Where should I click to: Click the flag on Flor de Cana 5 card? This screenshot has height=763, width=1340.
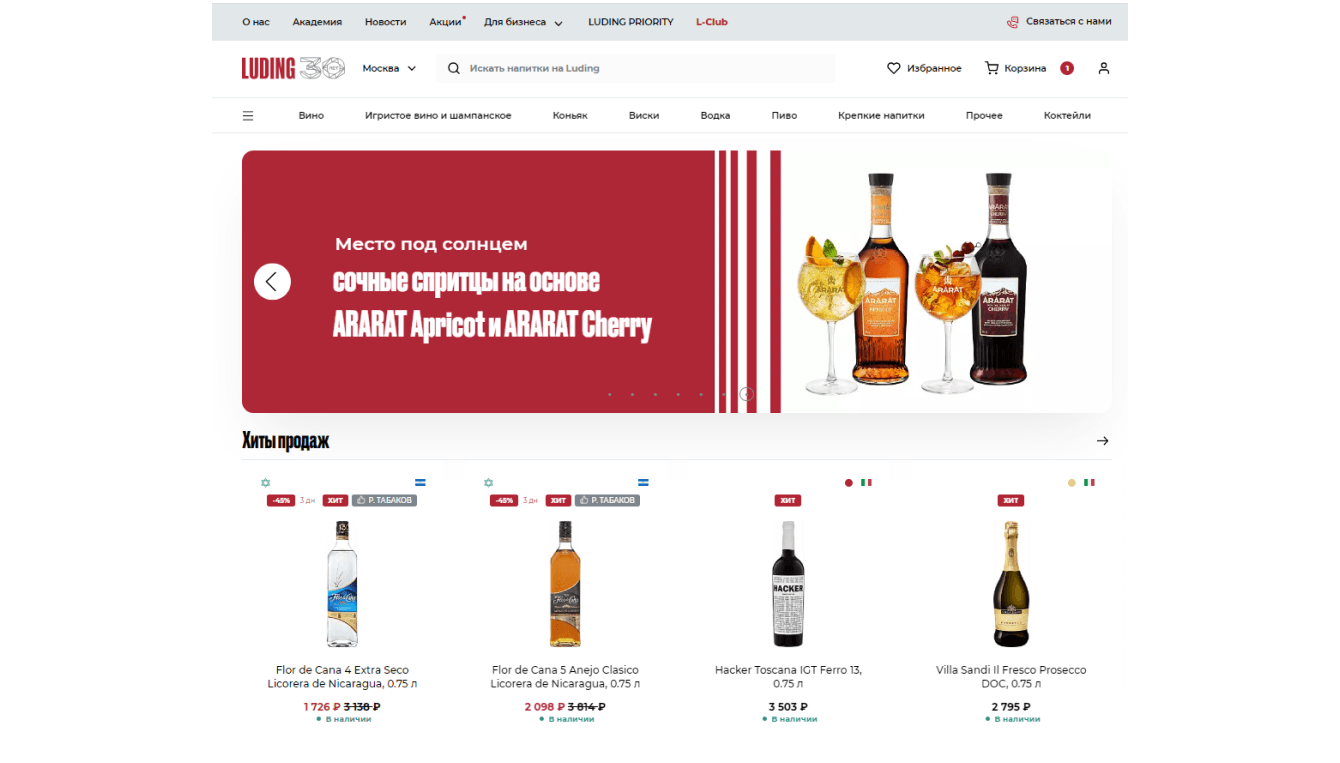(x=643, y=482)
